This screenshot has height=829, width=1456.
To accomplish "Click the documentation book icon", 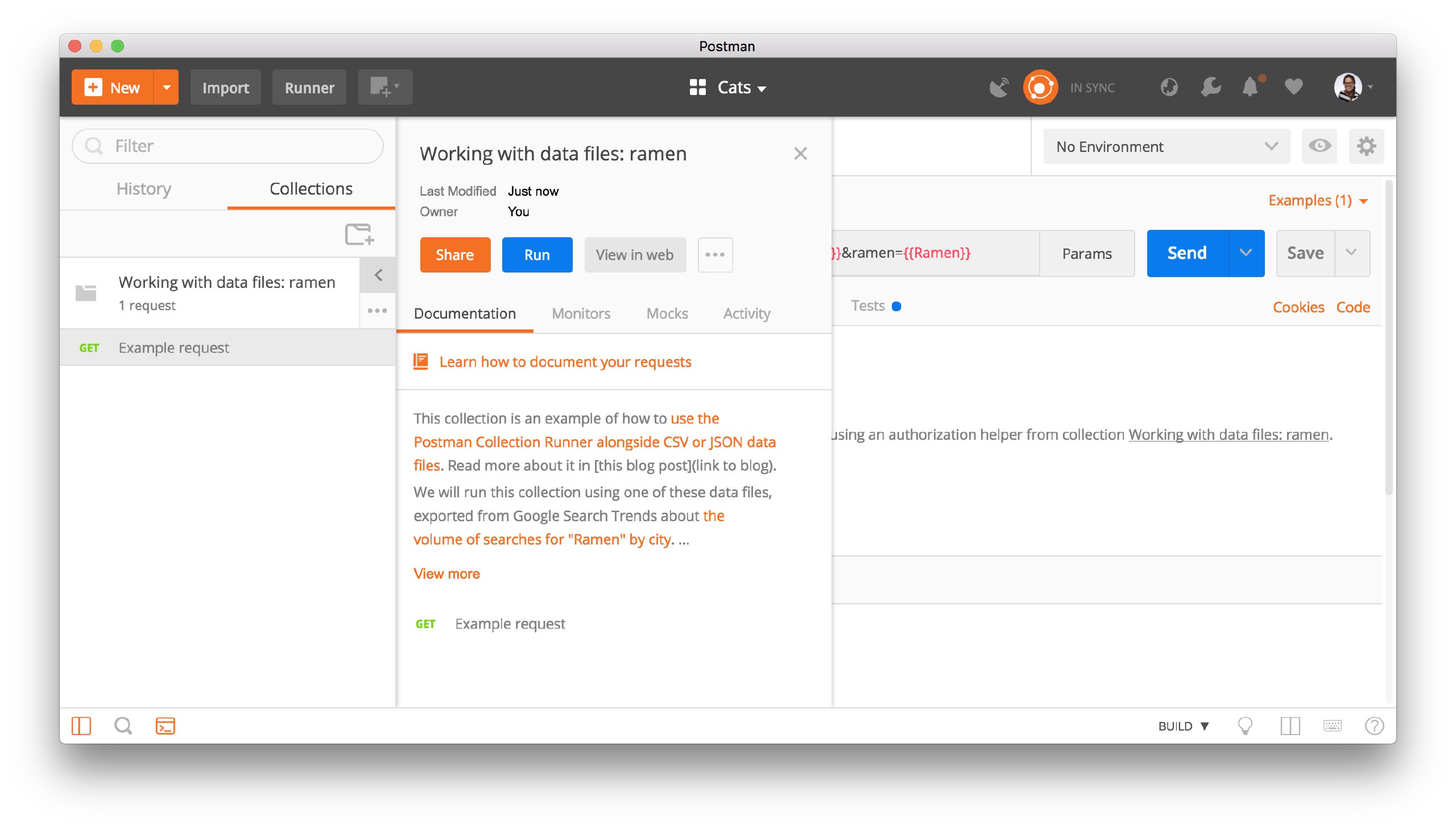I will tap(420, 361).
